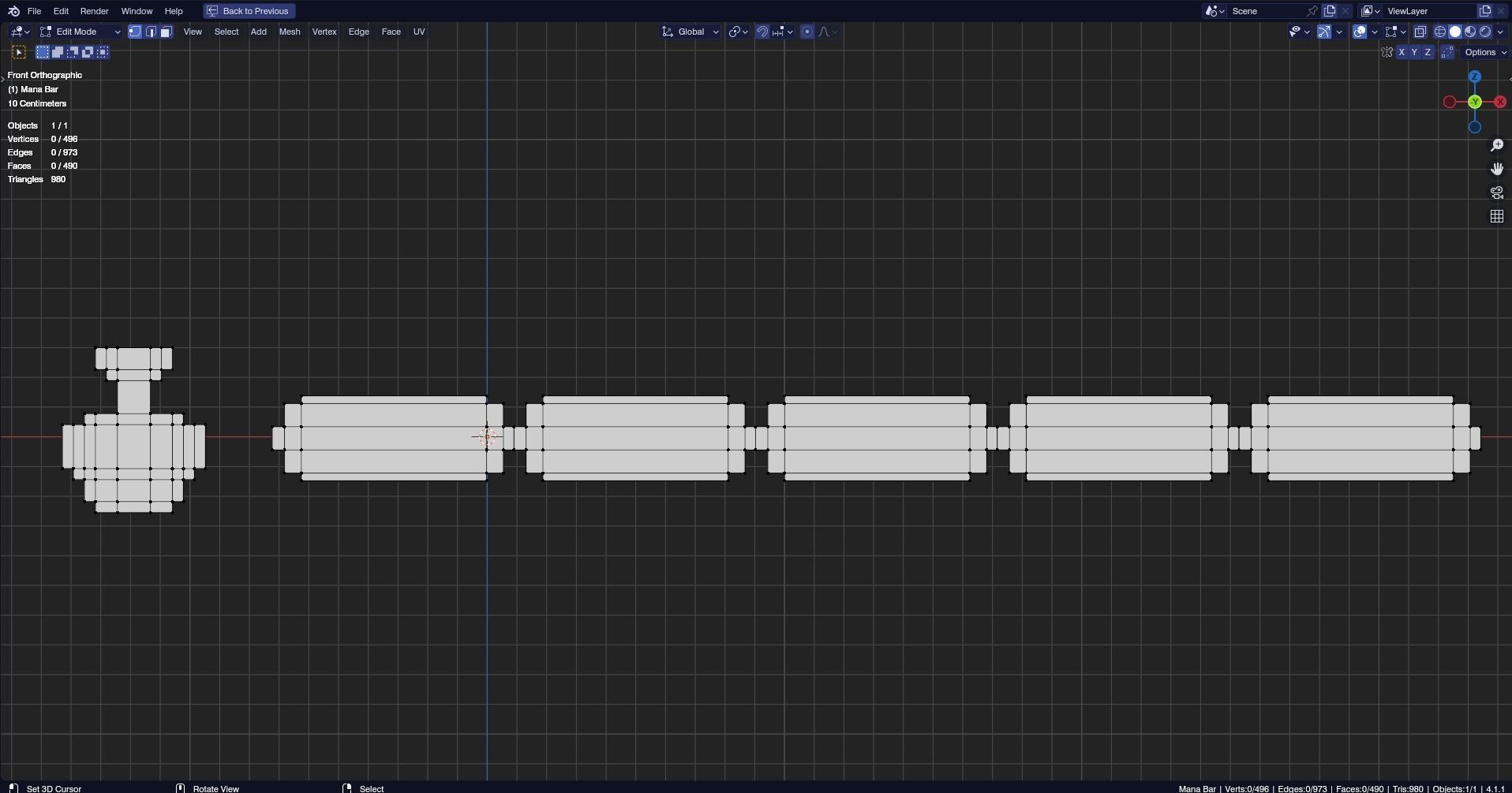Click the ViewLayer name field
The image size is (1512, 793).
point(1429,11)
